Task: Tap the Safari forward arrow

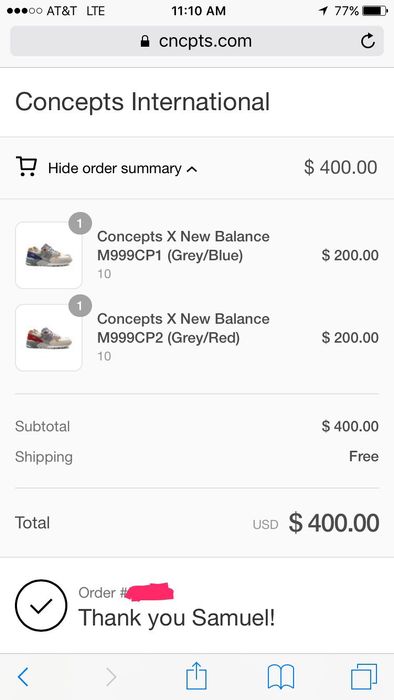Action: (x=111, y=677)
